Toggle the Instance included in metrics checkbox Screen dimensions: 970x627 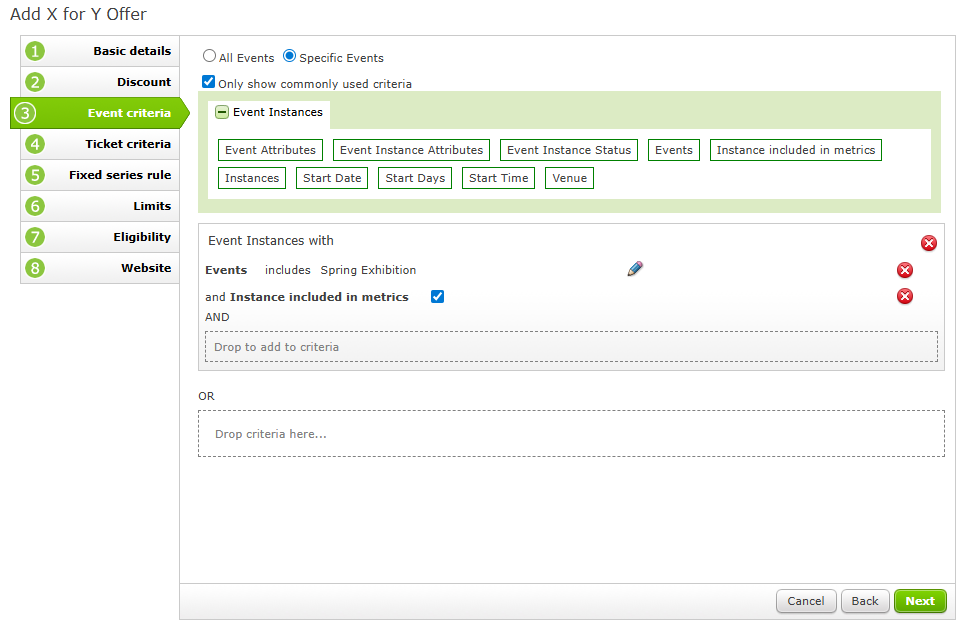click(x=437, y=296)
